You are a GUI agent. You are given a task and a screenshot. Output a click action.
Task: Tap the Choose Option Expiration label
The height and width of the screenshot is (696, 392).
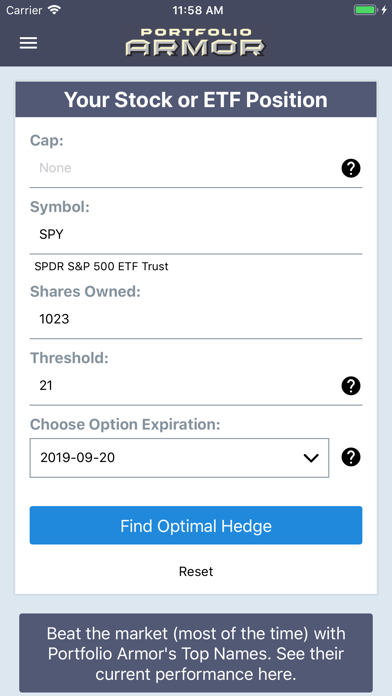[125, 424]
